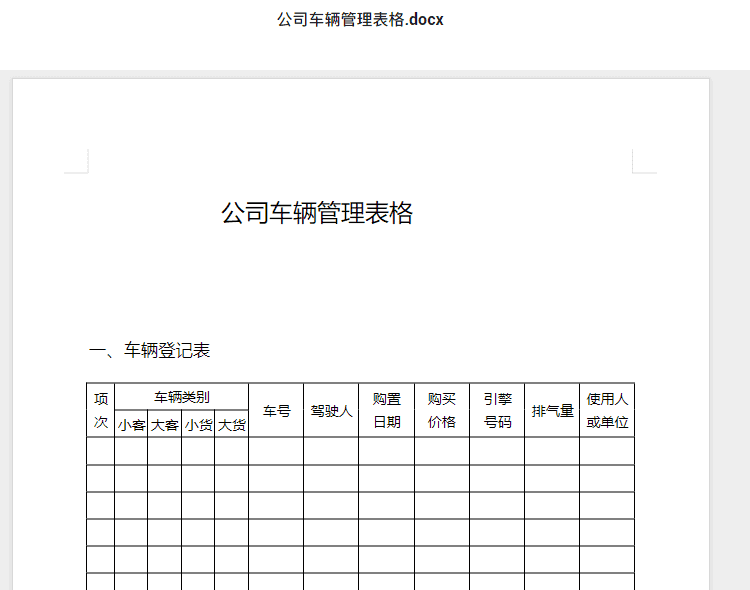Select the 项次 header cell
This screenshot has width=750, height=590.
pos(100,410)
